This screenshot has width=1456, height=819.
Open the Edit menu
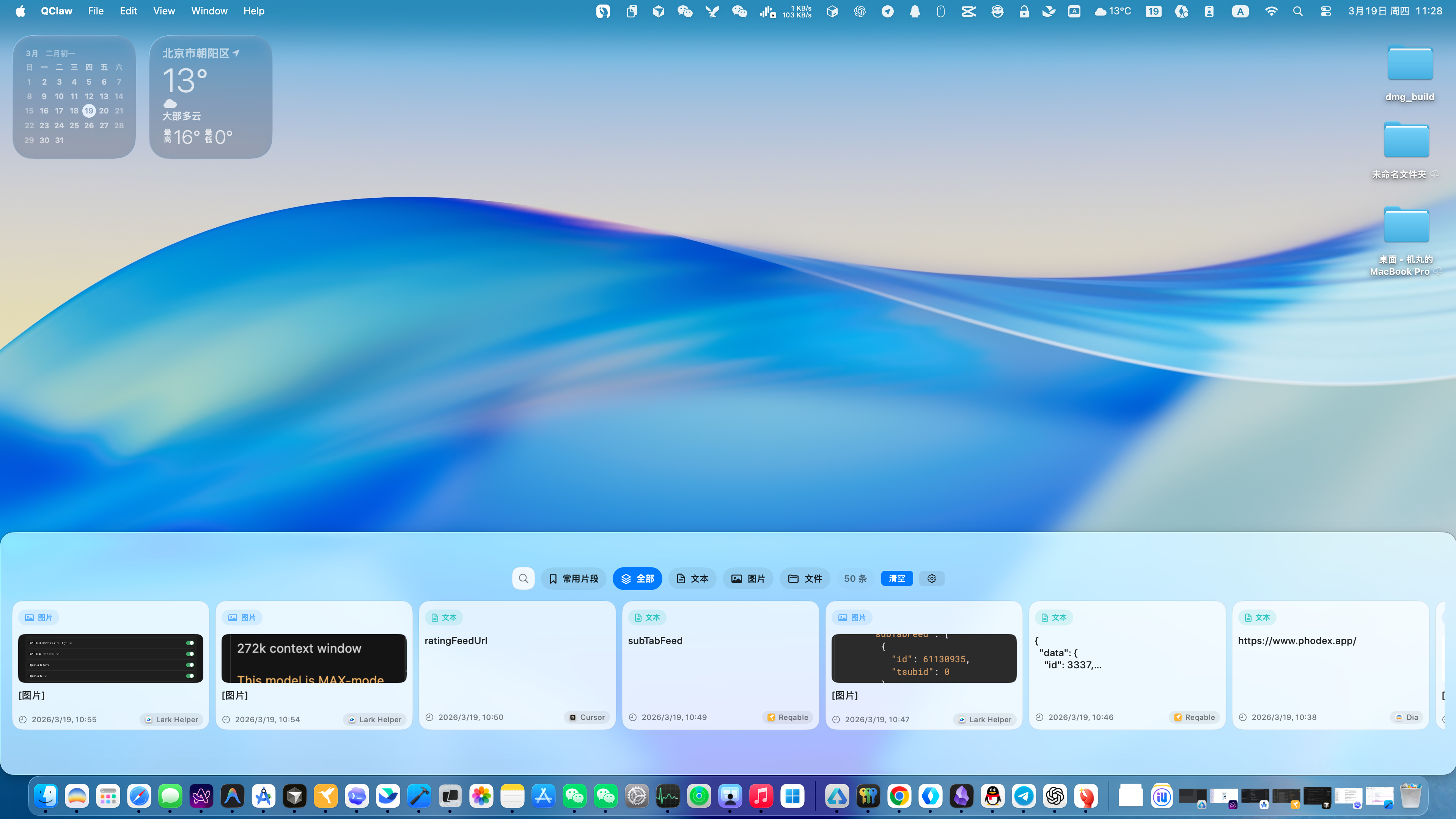128,11
